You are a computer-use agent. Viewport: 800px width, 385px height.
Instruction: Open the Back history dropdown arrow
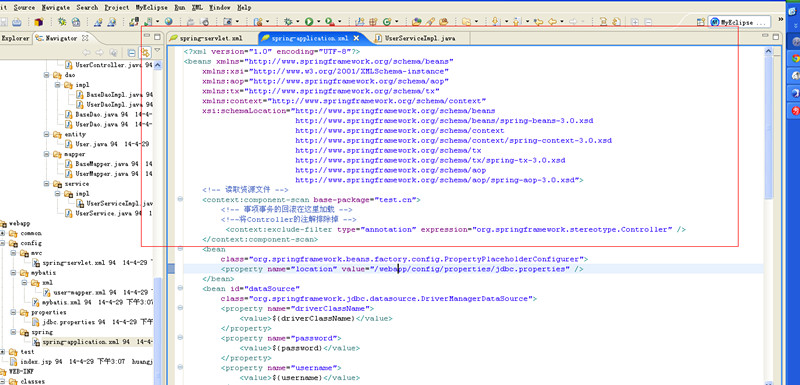[562, 21]
